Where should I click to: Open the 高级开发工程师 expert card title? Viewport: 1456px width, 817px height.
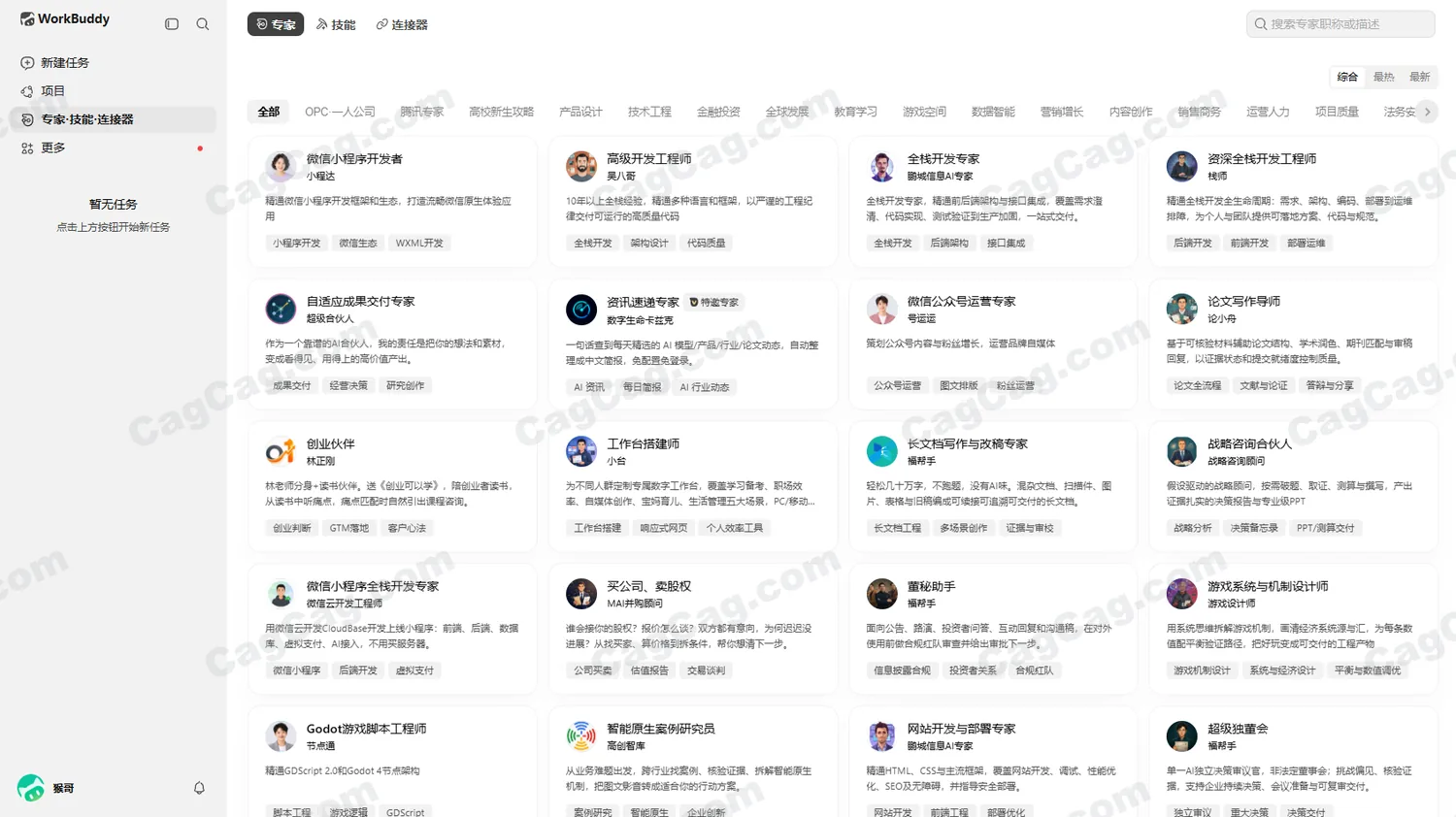649,159
